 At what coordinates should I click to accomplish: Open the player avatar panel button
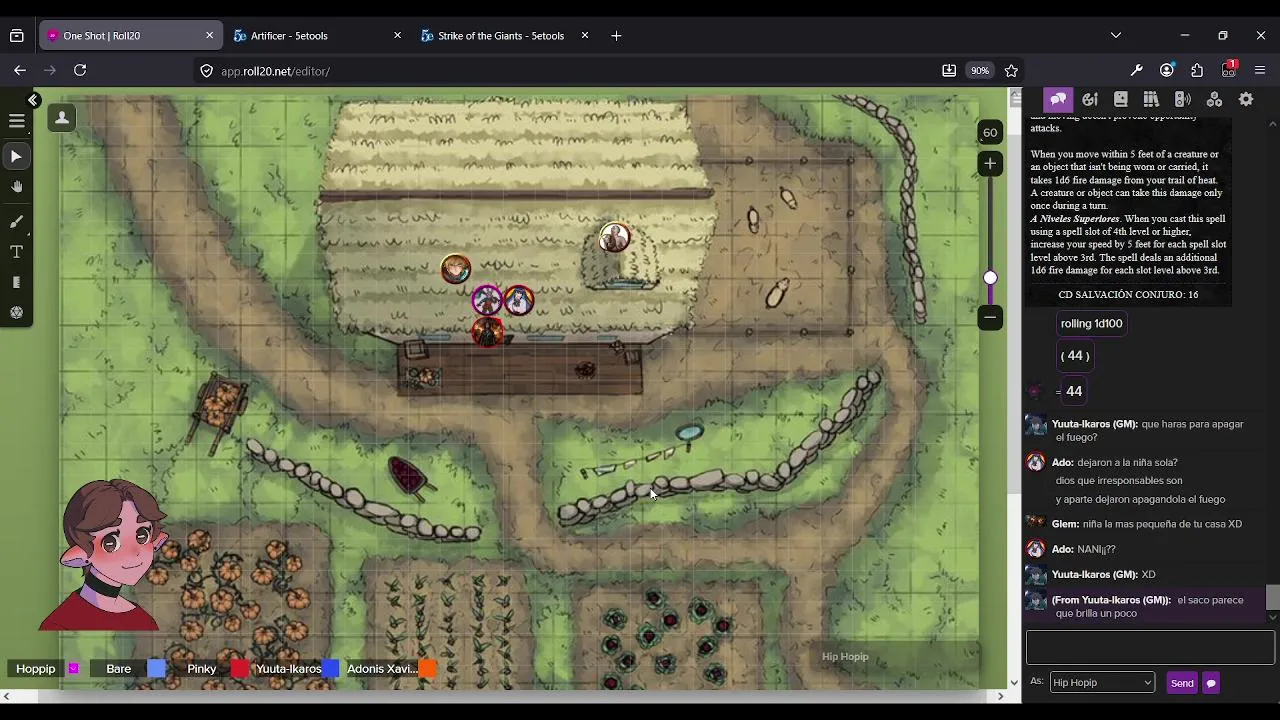click(62, 118)
